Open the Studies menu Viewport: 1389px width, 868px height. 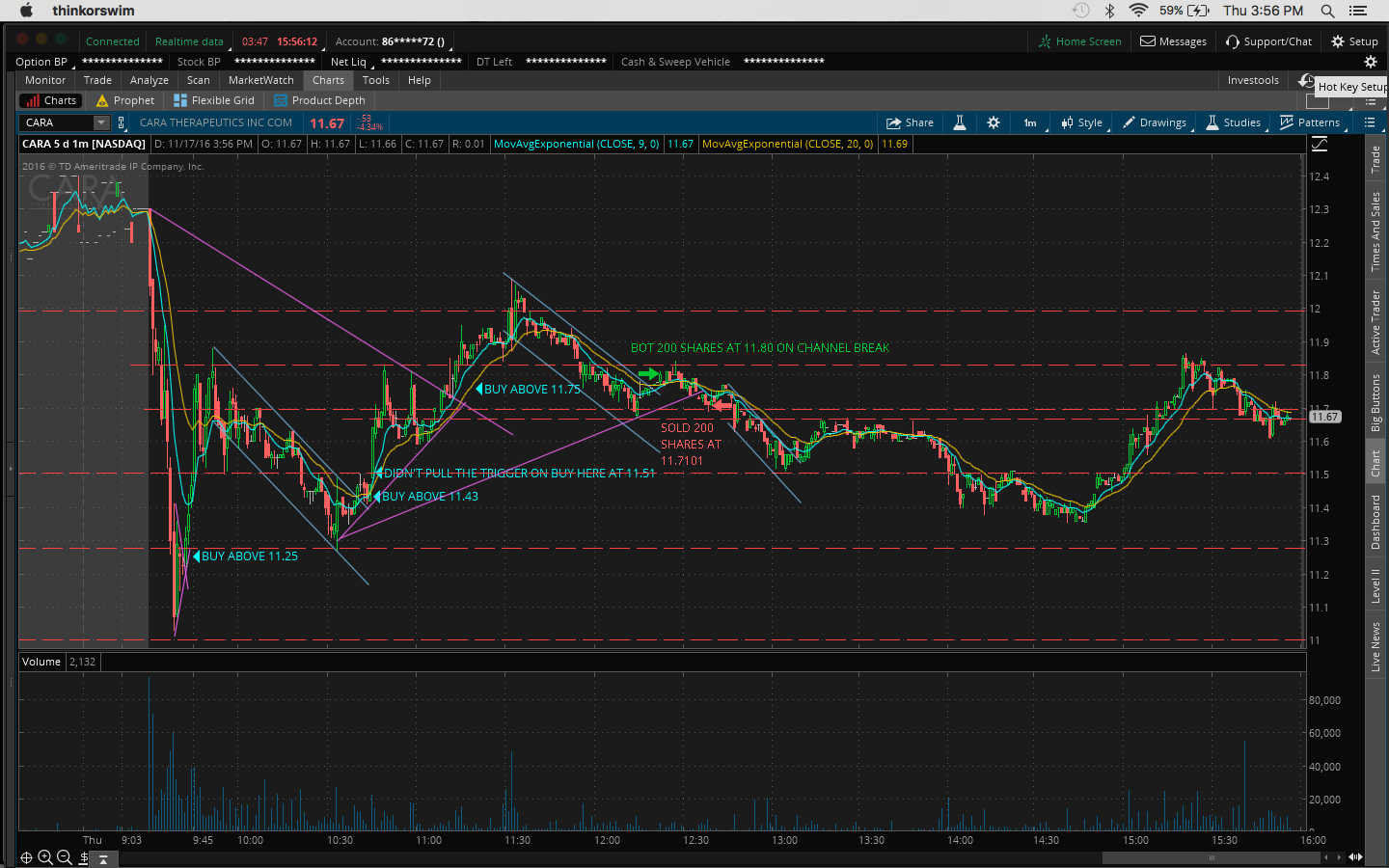point(1234,122)
